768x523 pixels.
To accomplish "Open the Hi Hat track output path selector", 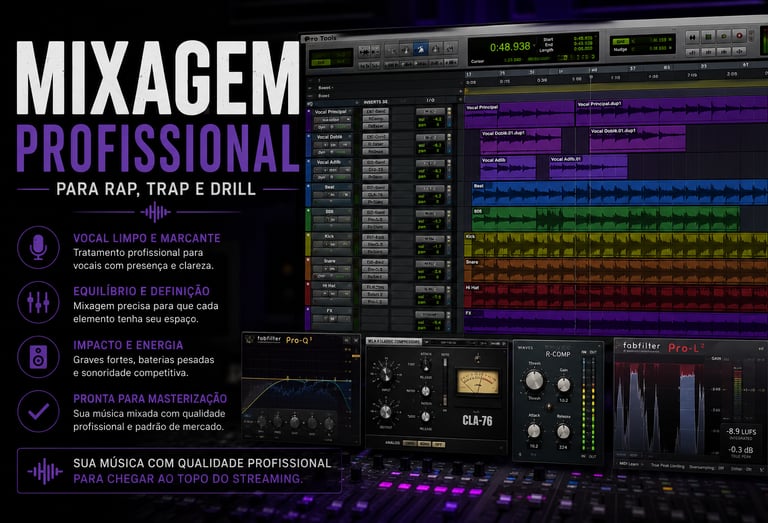I will coord(430,289).
